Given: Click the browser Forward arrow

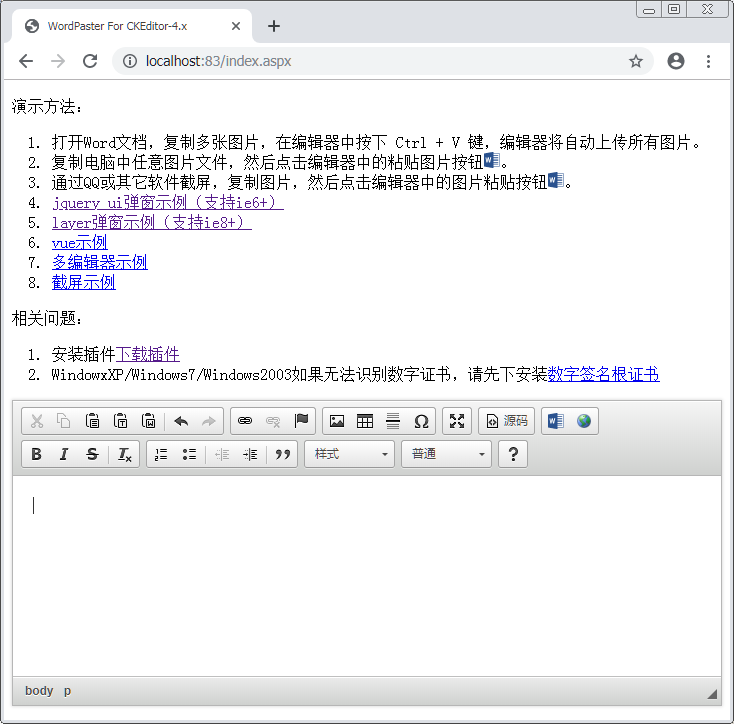Looking at the screenshot, I should 58,61.
